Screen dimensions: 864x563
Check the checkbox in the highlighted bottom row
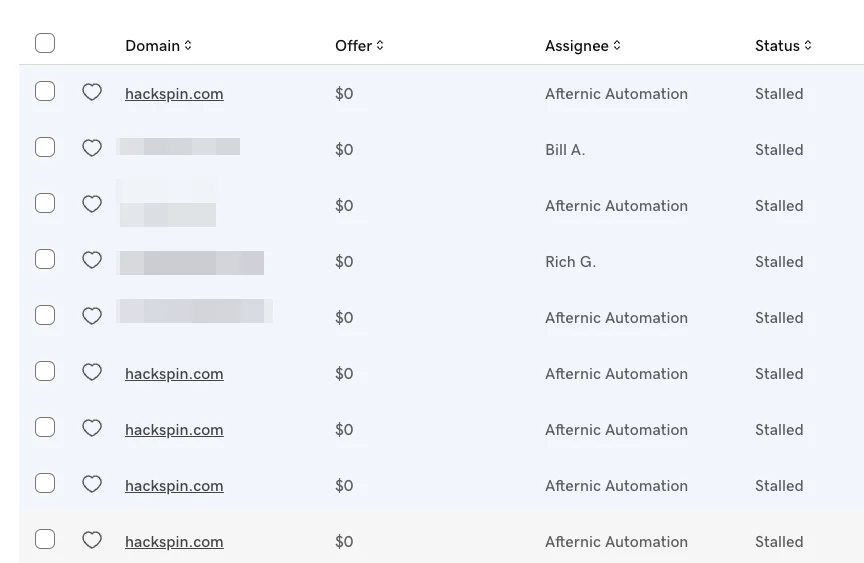tap(45, 539)
